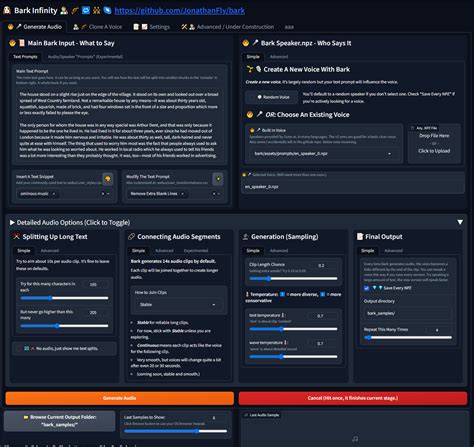Adjust the wave temperature slider
This screenshot has width=474, height=447.
pyautogui.click(x=293, y=356)
